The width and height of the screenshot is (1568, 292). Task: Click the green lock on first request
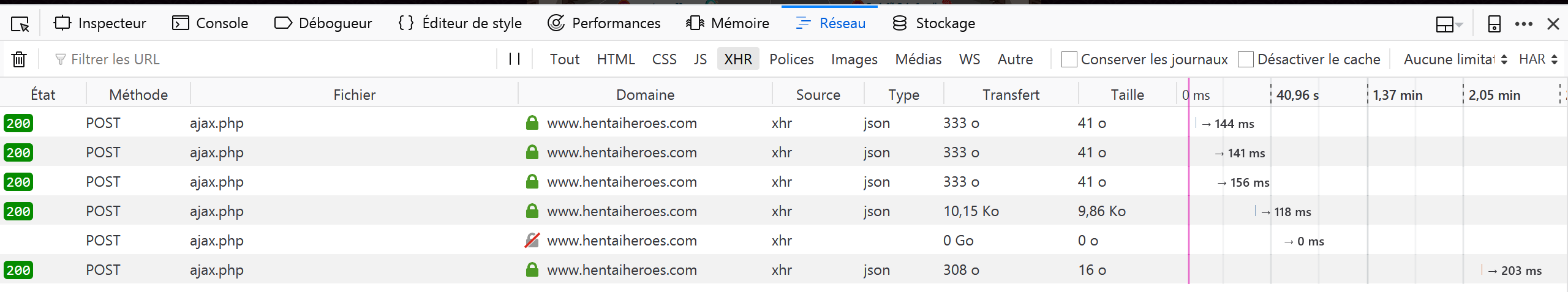pos(532,123)
